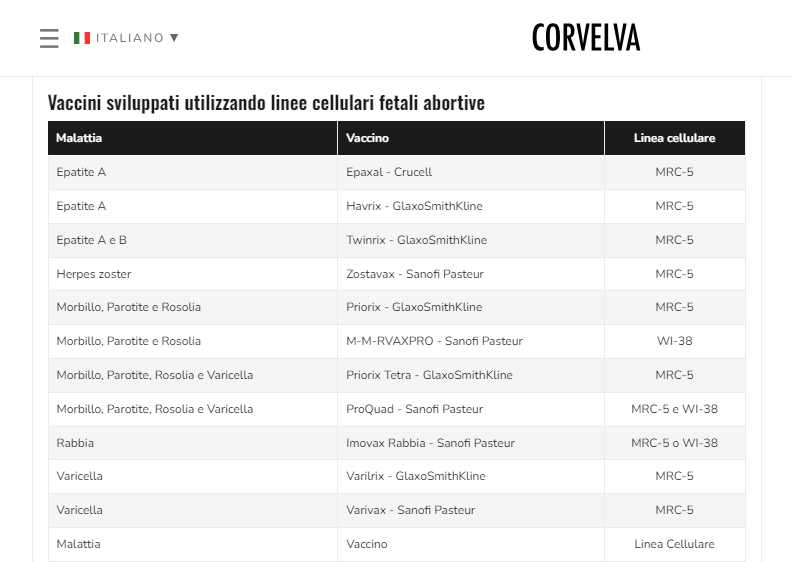Select the Imovax Rabbia - Sanofi Pasteur cell
The width and height of the screenshot is (792, 562).
471,443
